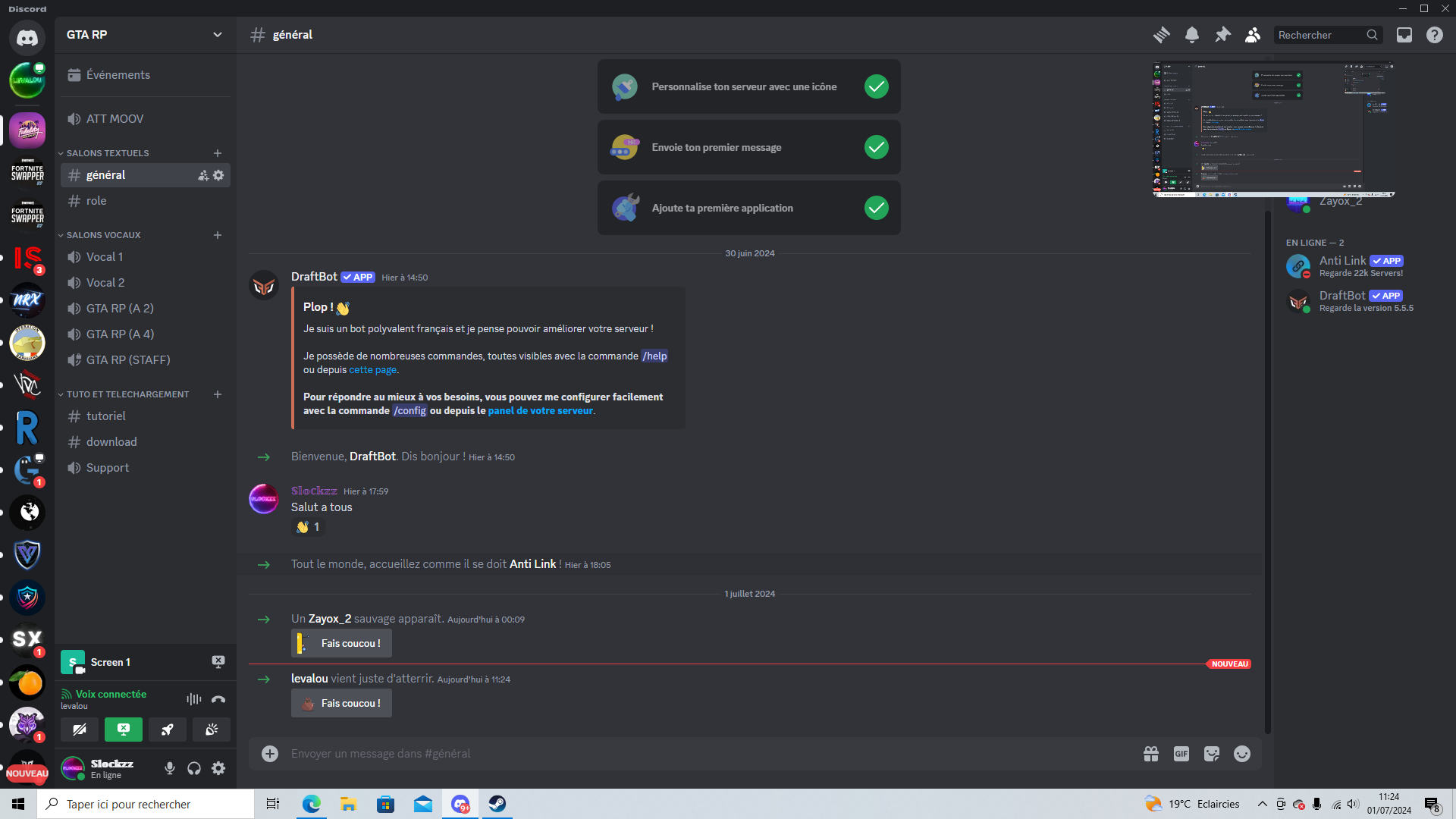
Task: Collapse the SALONS TEXTUELS category
Action: pyautogui.click(x=107, y=153)
